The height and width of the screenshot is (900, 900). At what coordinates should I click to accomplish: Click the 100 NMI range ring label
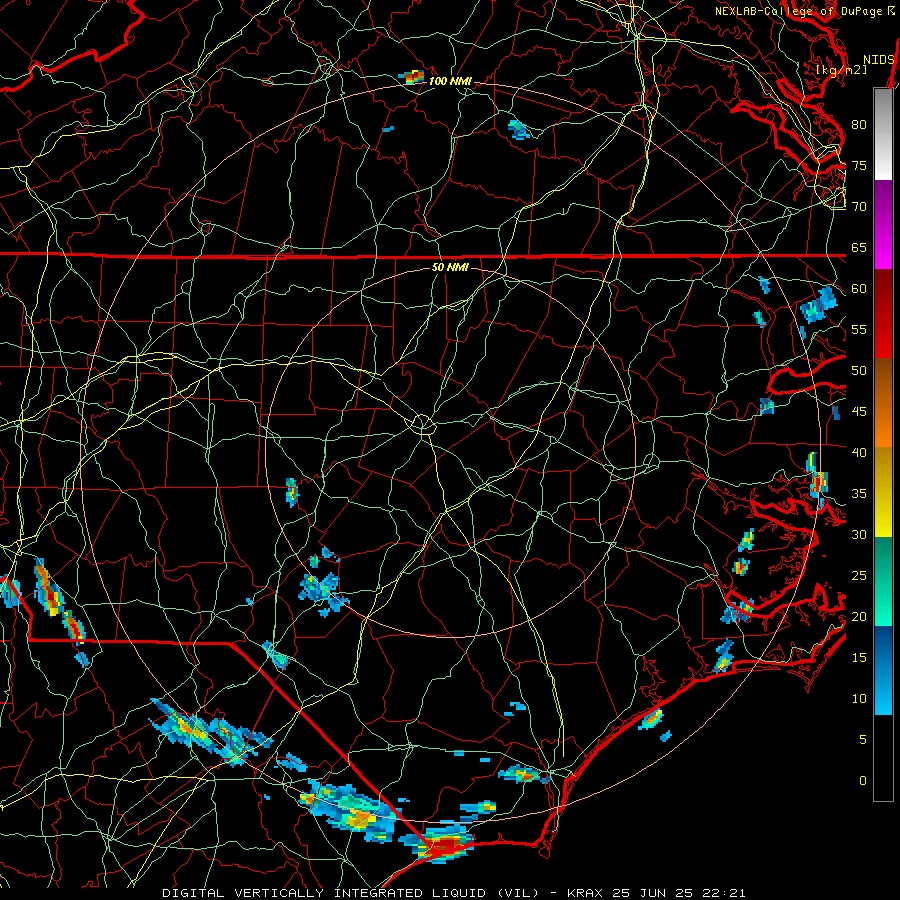[449, 81]
